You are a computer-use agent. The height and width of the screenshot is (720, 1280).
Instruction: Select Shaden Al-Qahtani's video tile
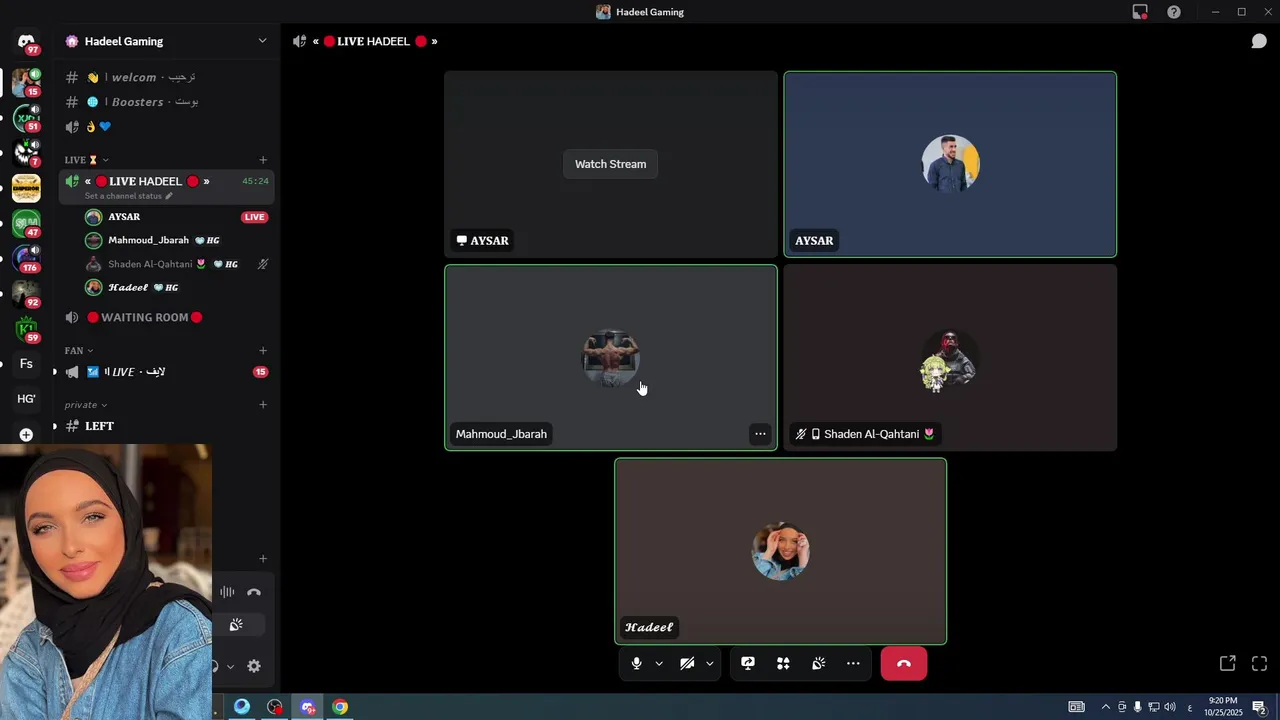point(950,358)
